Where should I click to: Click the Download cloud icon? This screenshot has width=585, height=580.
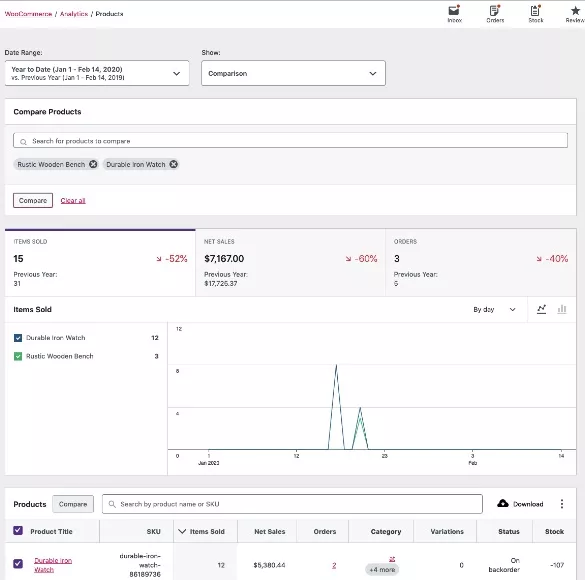point(503,504)
